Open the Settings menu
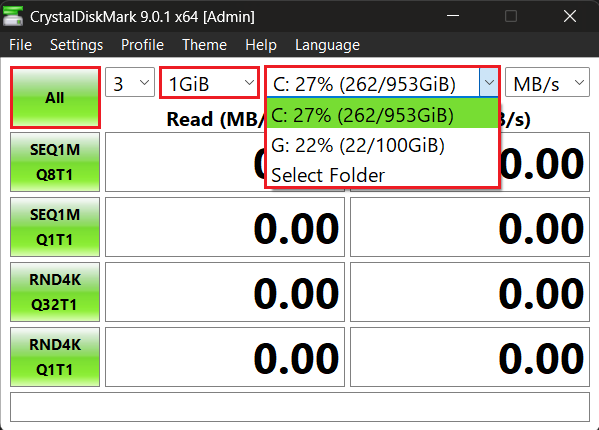This screenshot has width=599, height=430. 76,45
